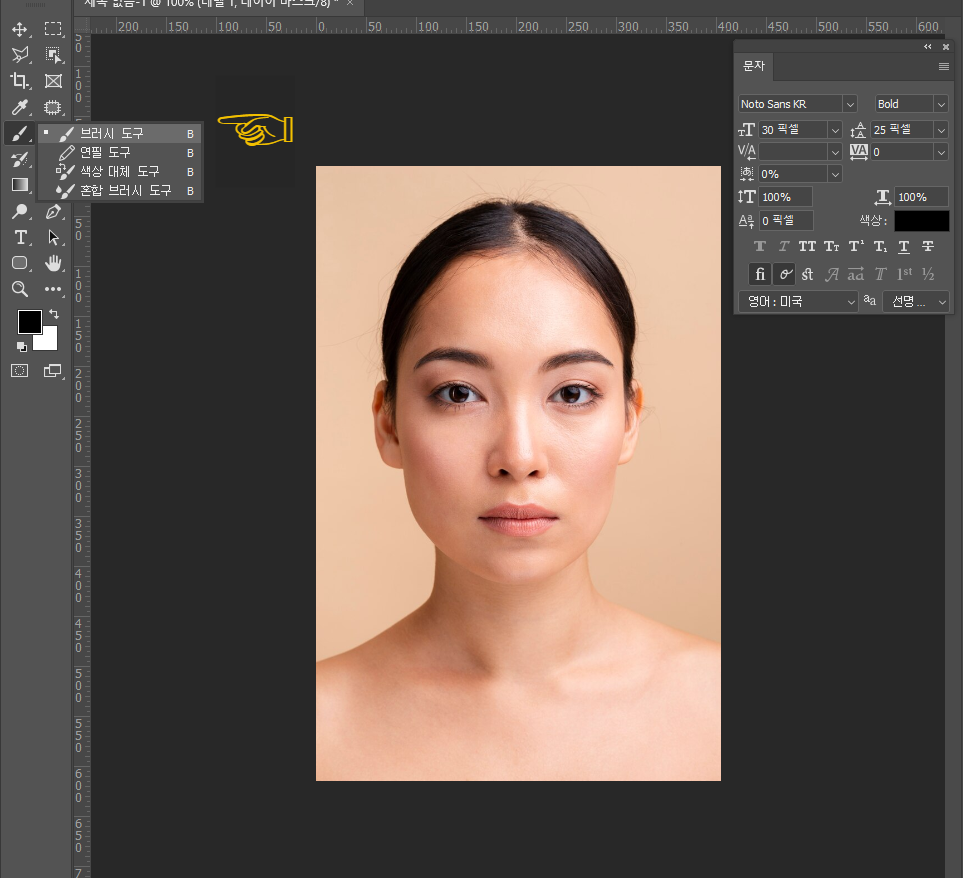The height and width of the screenshot is (878, 963).
Task: Toggle Small Caps text style
Action: (x=832, y=247)
